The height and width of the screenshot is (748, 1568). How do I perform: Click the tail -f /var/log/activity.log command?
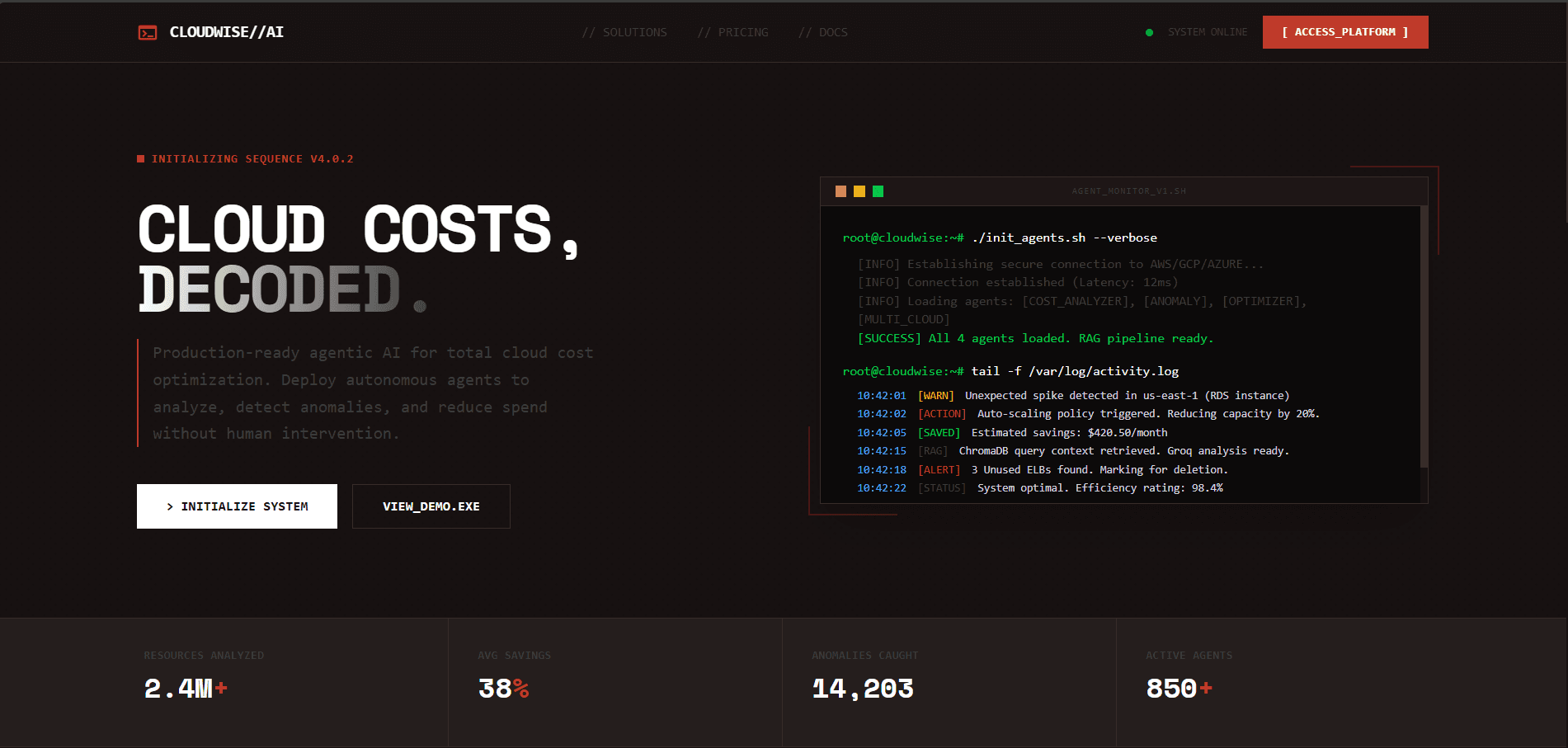tap(1075, 371)
